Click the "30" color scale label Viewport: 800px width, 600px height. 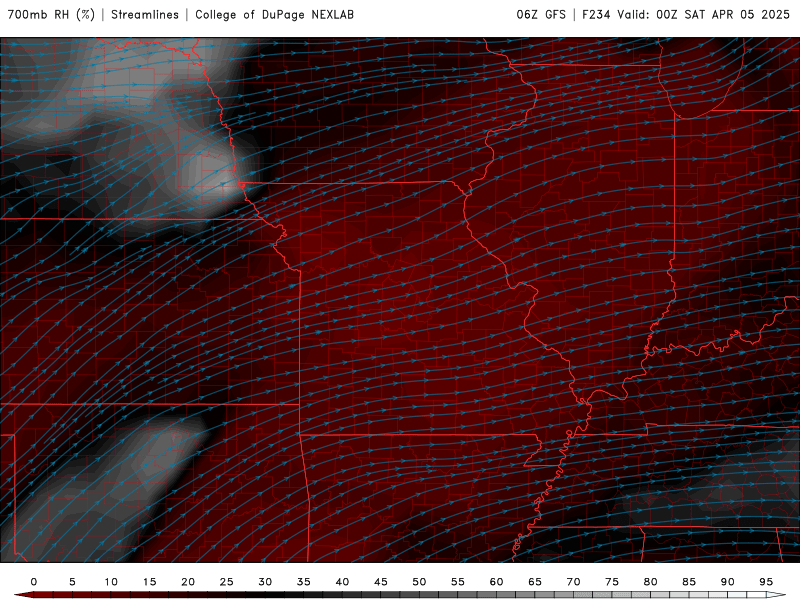pyautogui.click(x=265, y=582)
